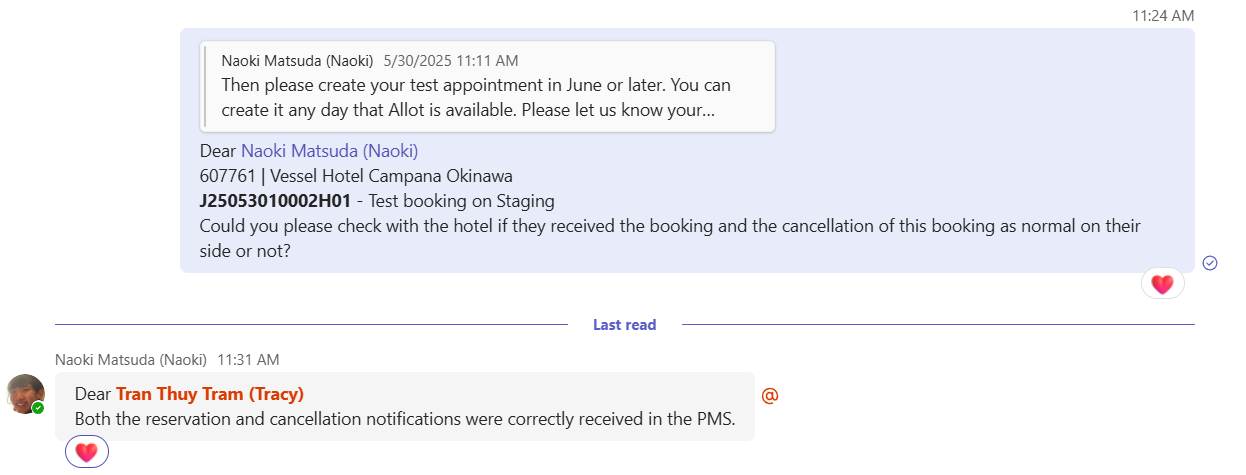Click the orange @ mention indicator
Image resolution: width=1246 pixels, height=475 pixels.
(769, 396)
